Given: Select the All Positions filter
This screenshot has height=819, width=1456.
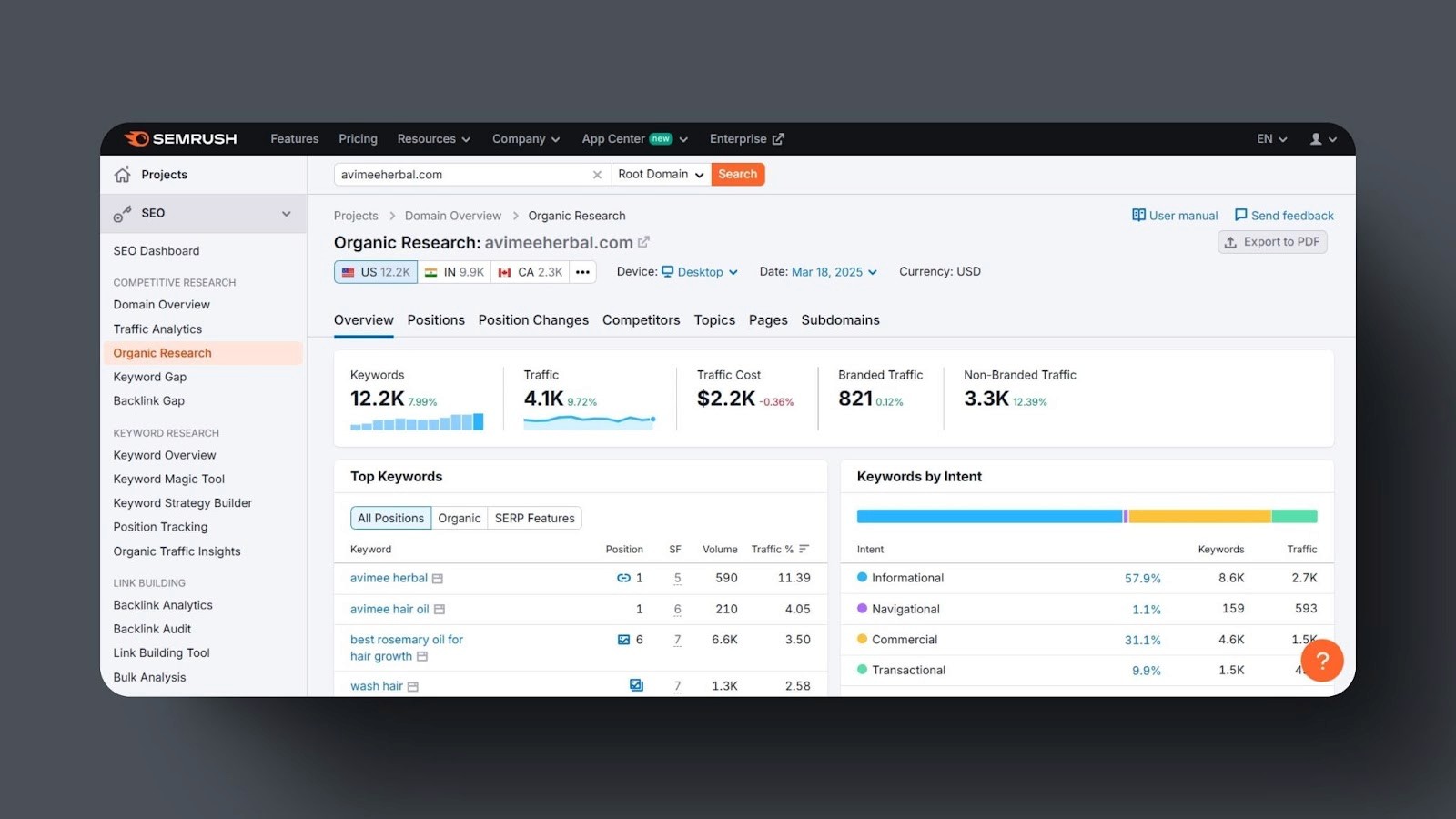Looking at the screenshot, I should click(390, 518).
